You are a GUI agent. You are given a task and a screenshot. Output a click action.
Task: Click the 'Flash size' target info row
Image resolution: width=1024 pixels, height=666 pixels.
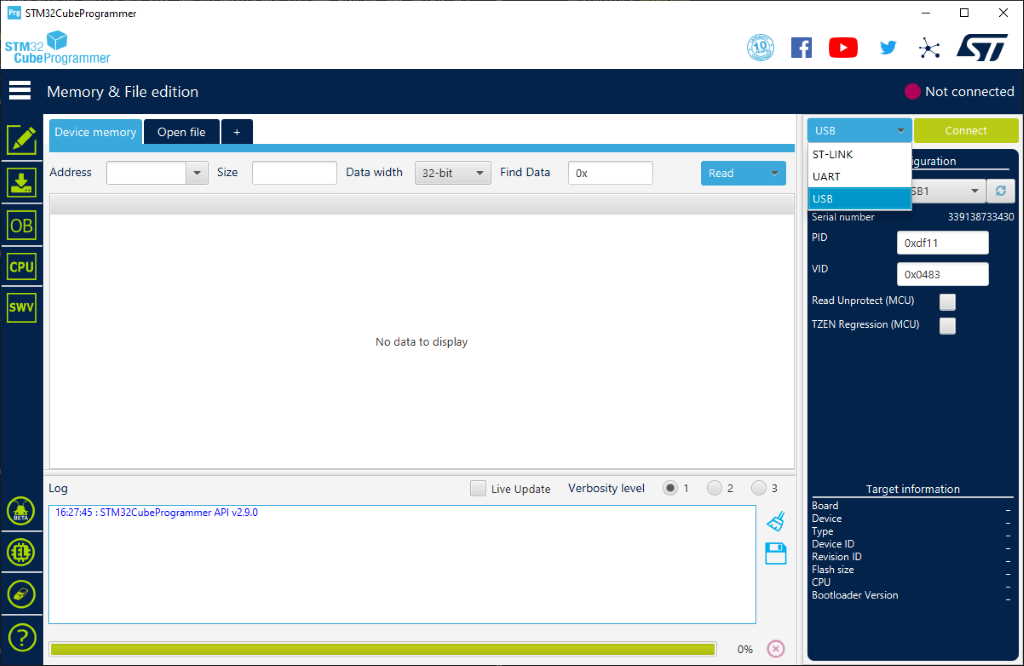coord(912,569)
